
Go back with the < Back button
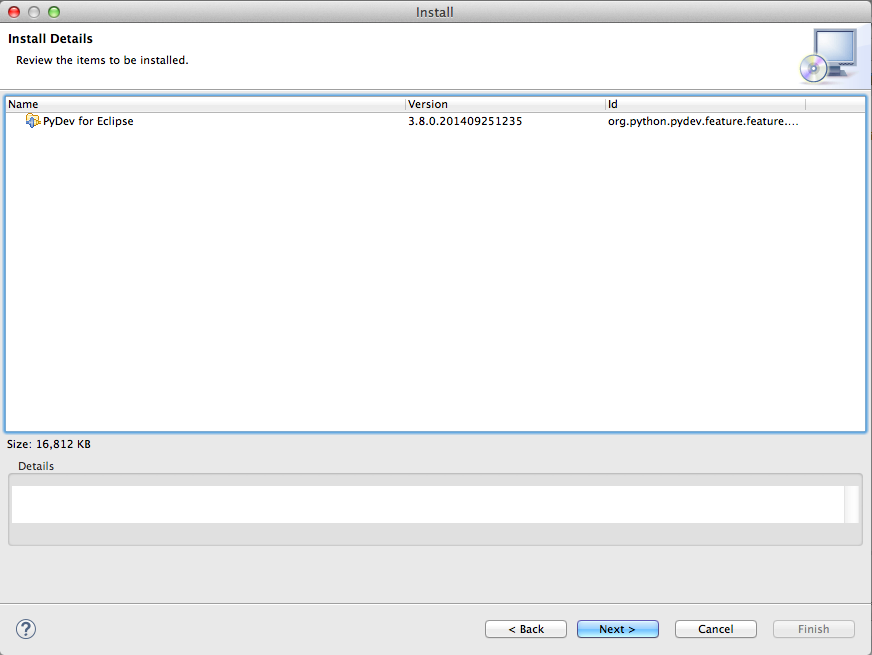pos(526,629)
